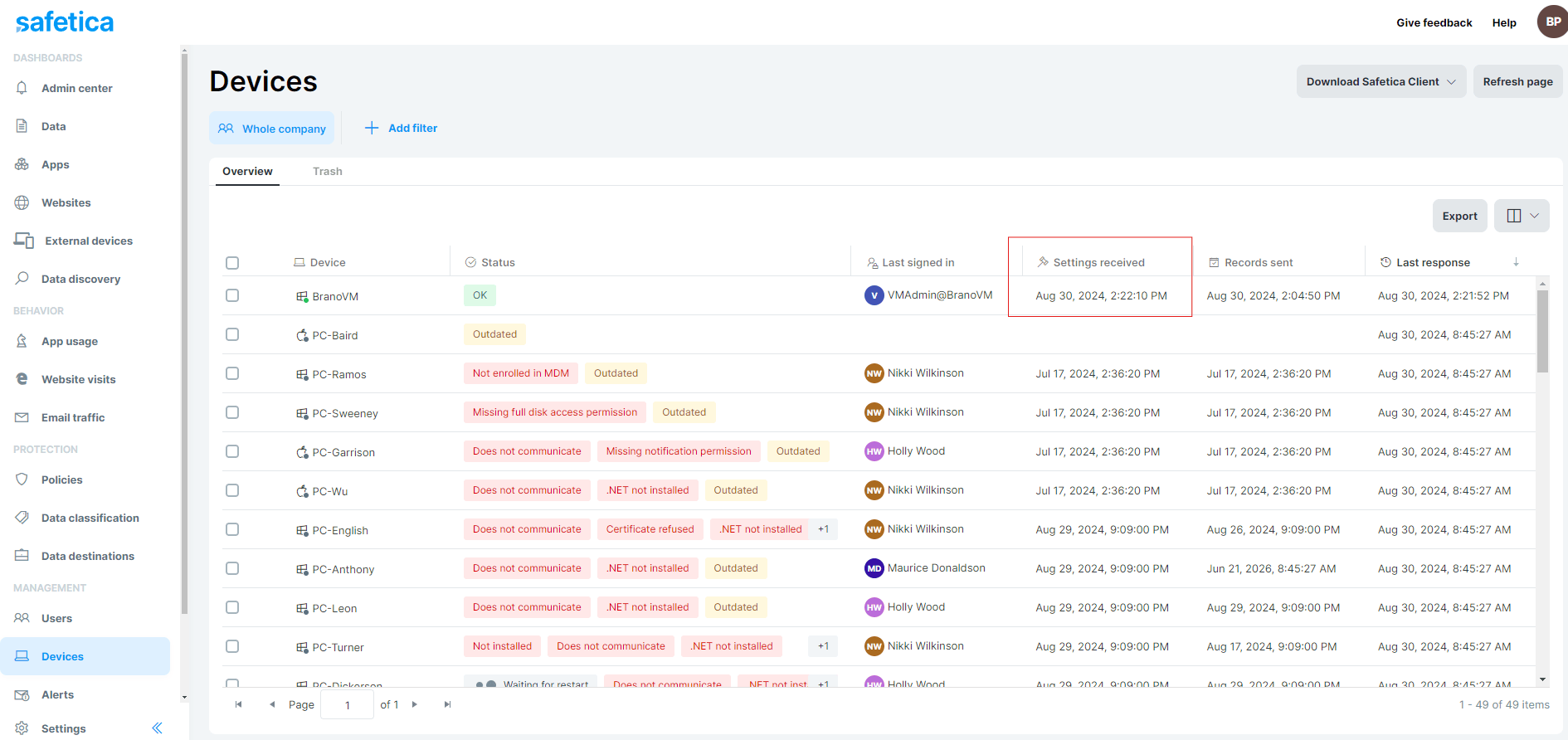Click the Export button
The width and height of the screenshot is (1568, 740).
pos(1459,216)
